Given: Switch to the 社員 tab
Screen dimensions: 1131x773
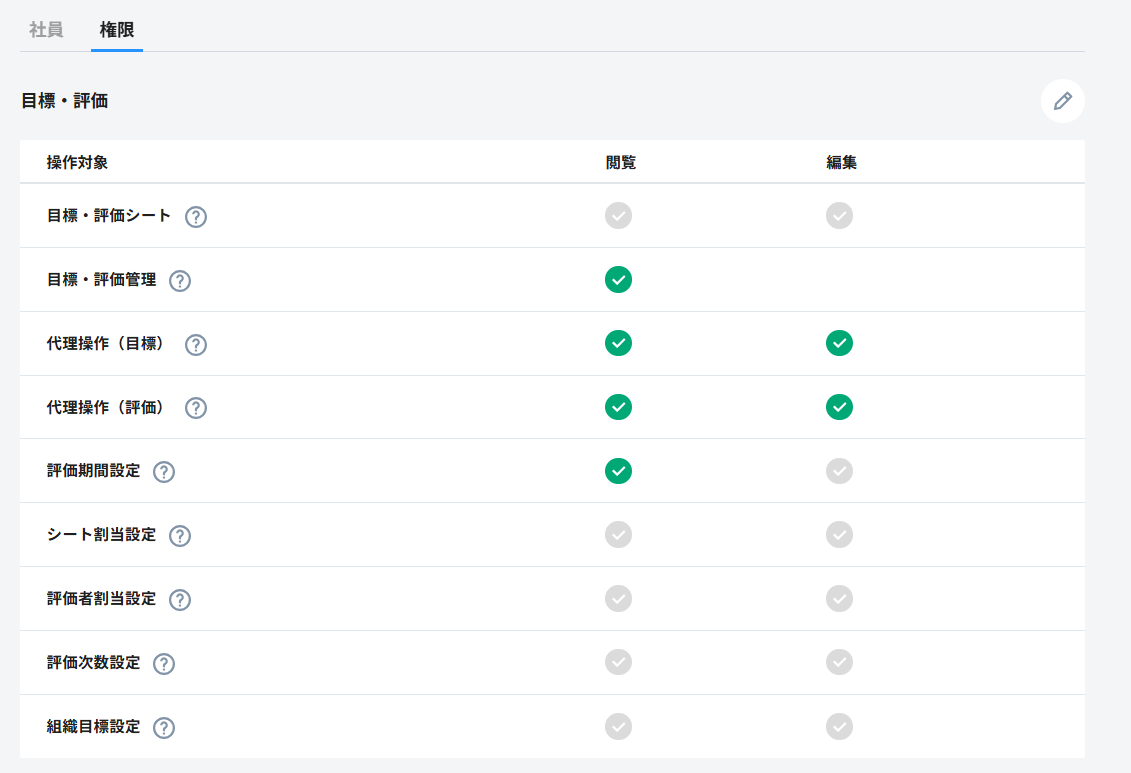Looking at the screenshot, I should (x=47, y=30).
